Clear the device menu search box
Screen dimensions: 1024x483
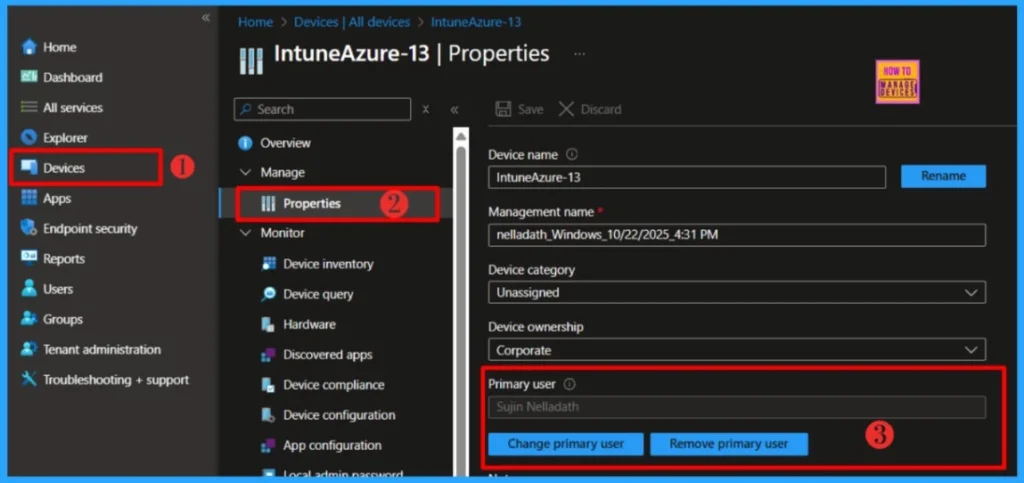425,109
